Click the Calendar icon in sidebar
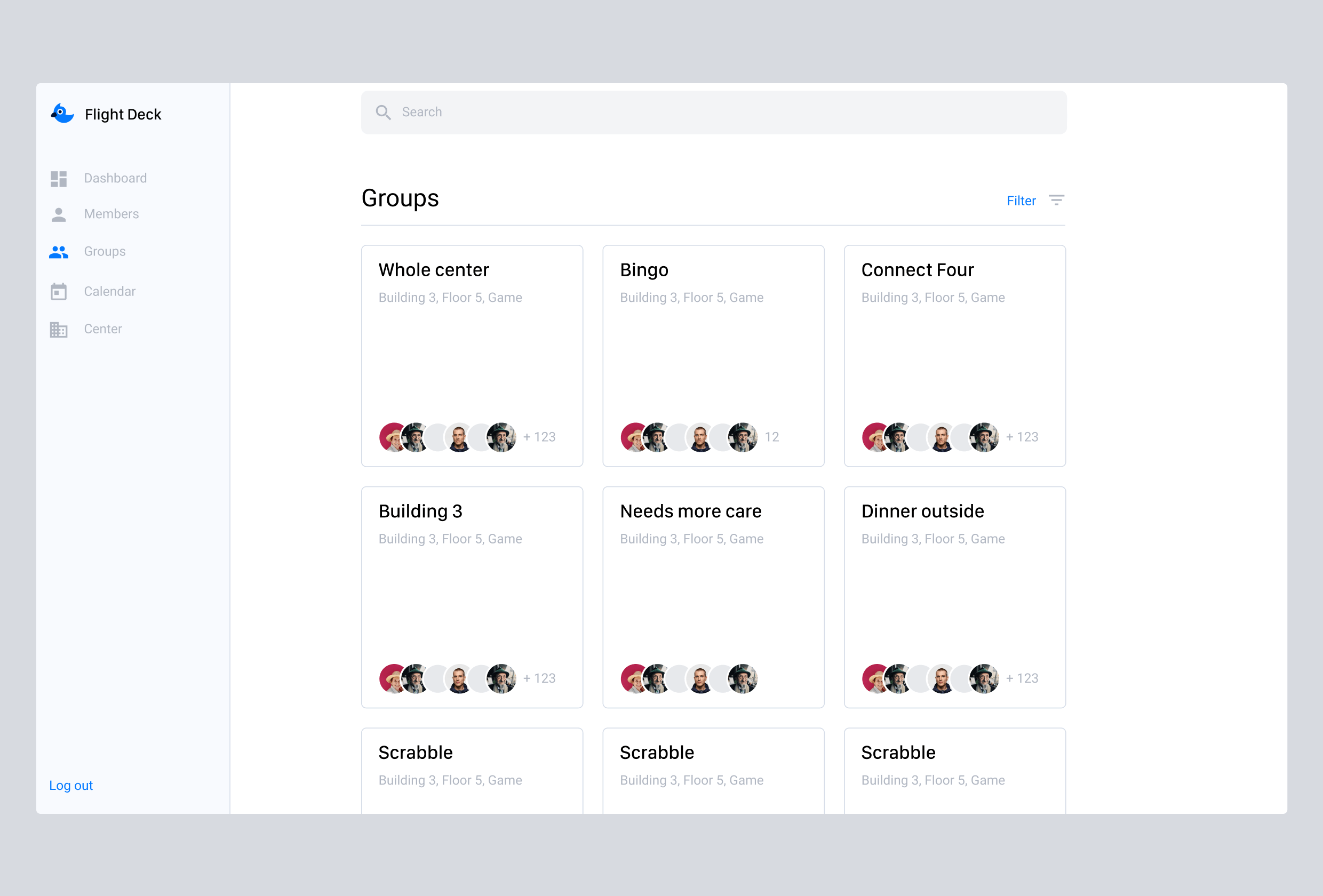The width and height of the screenshot is (1323, 896). tap(59, 291)
